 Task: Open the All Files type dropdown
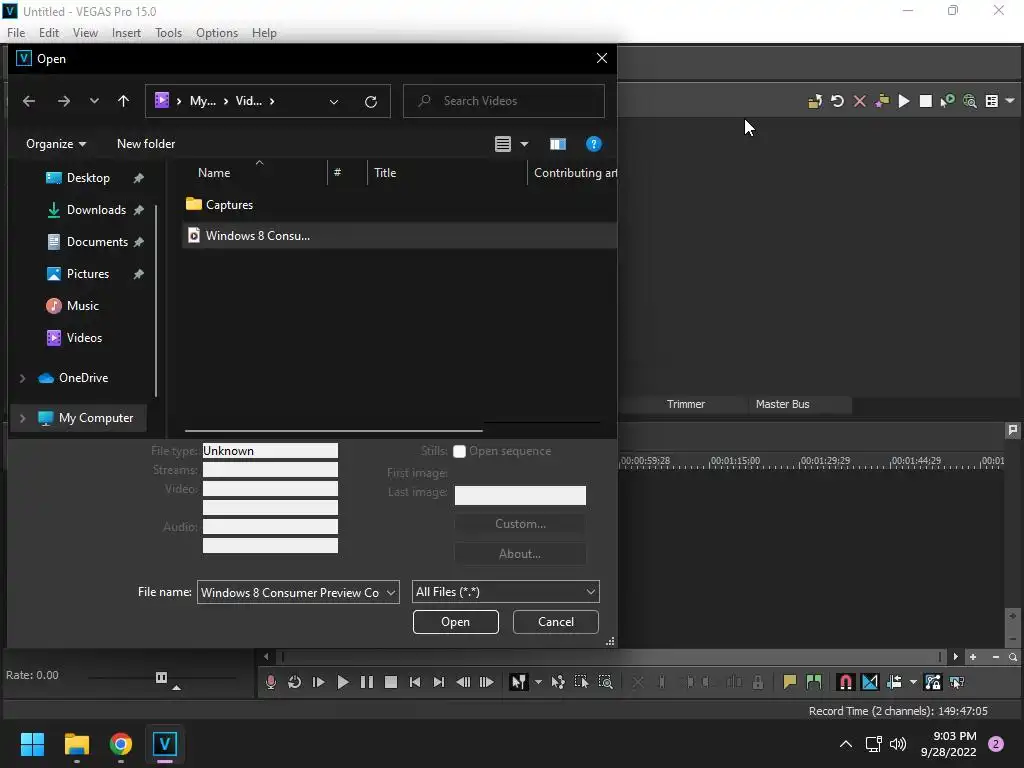coord(505,592)
